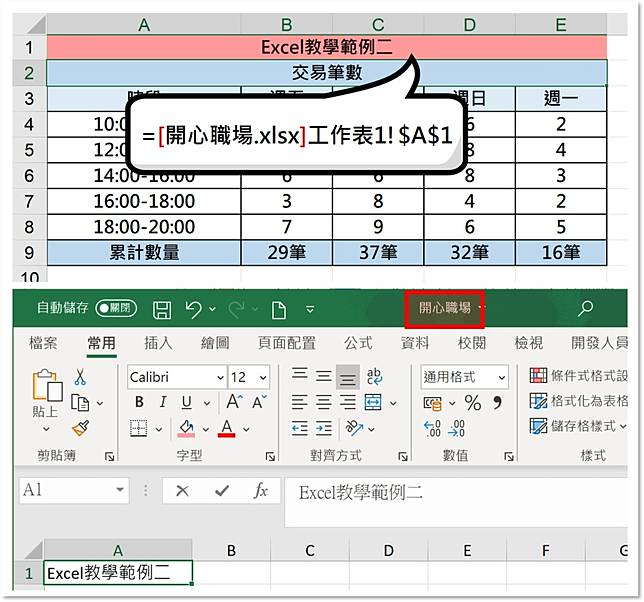Click the Undo arrow icon
The height and width of the screenshot is (602, 644).
pyautogui.click(x=194, y=309)
